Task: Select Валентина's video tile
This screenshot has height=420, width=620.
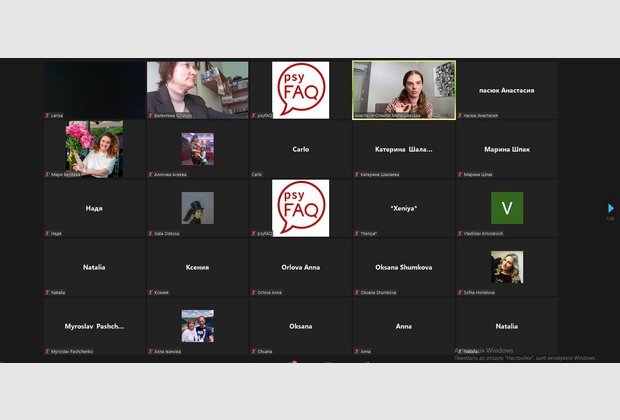Action: pyautogui.click(x=197, y=90)
